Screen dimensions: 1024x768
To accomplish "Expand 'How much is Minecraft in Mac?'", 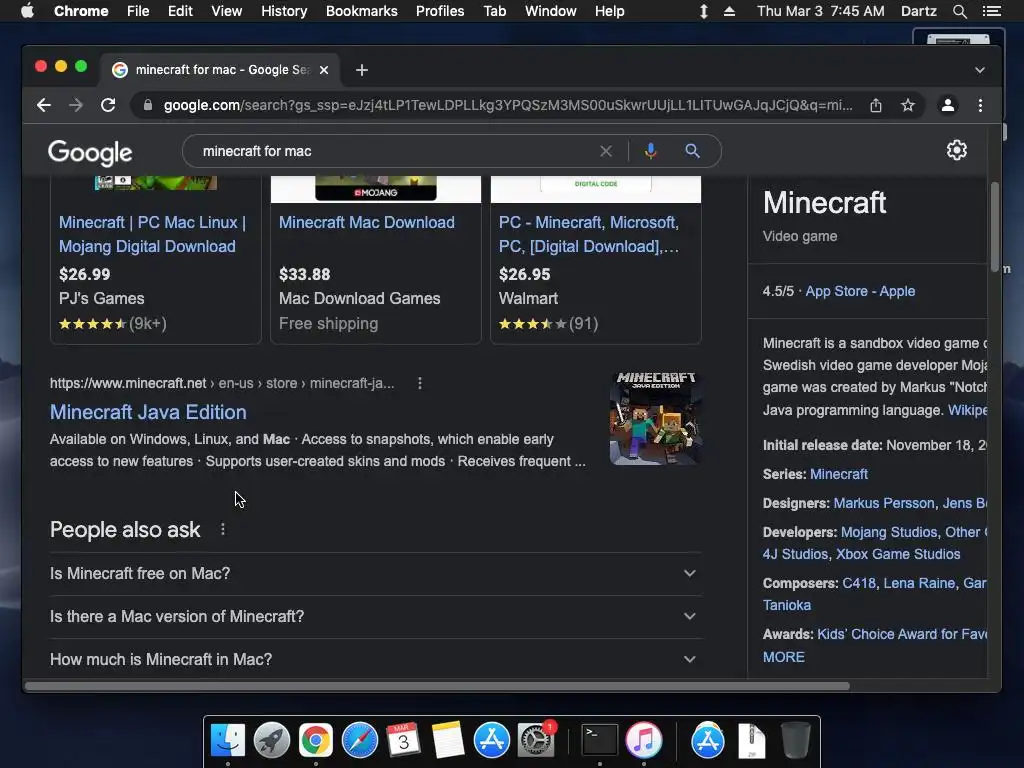I will click(x=376, y=660).
